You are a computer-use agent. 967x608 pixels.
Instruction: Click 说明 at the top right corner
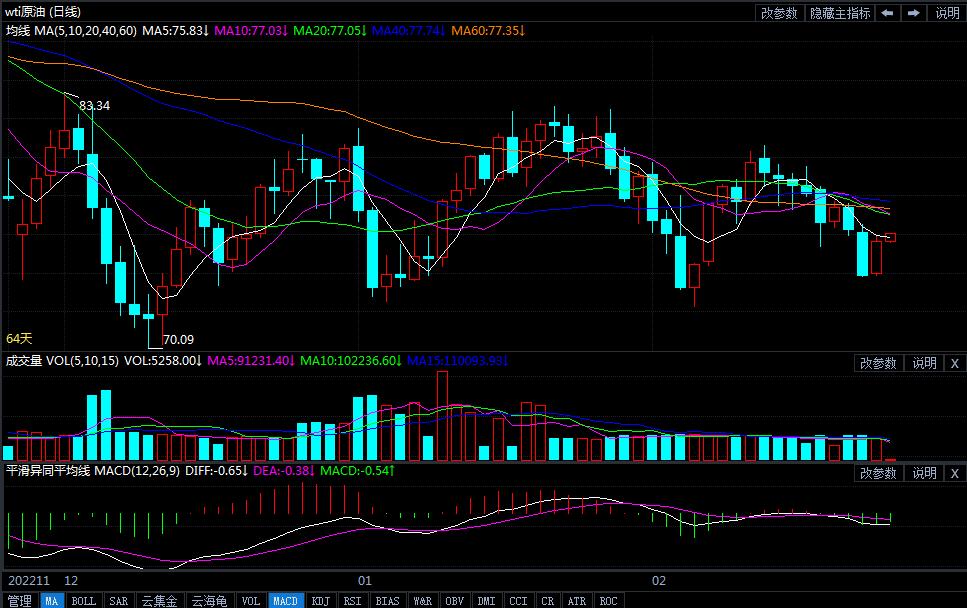(947, 13)
